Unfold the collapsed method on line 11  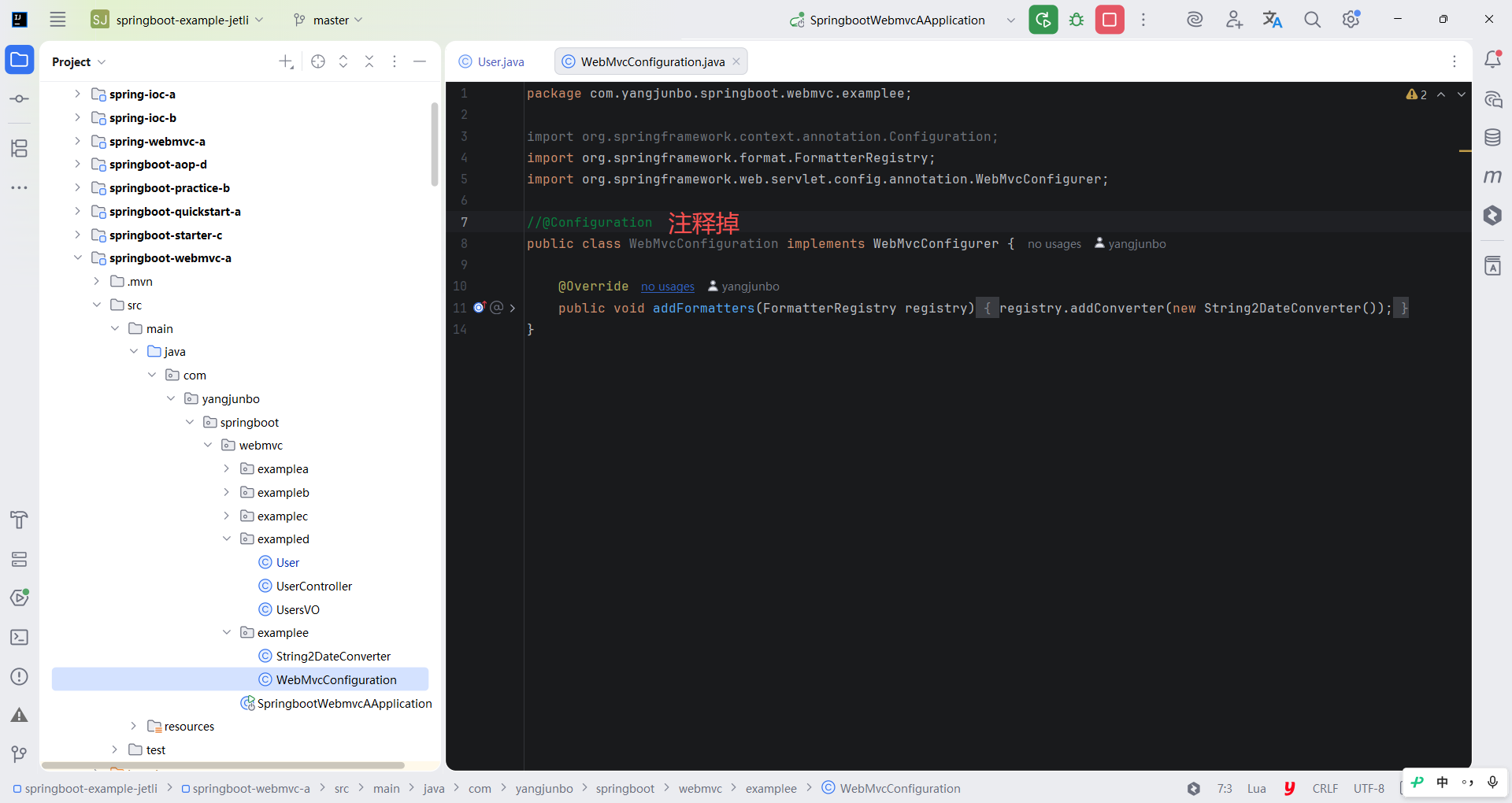point(513,308)
